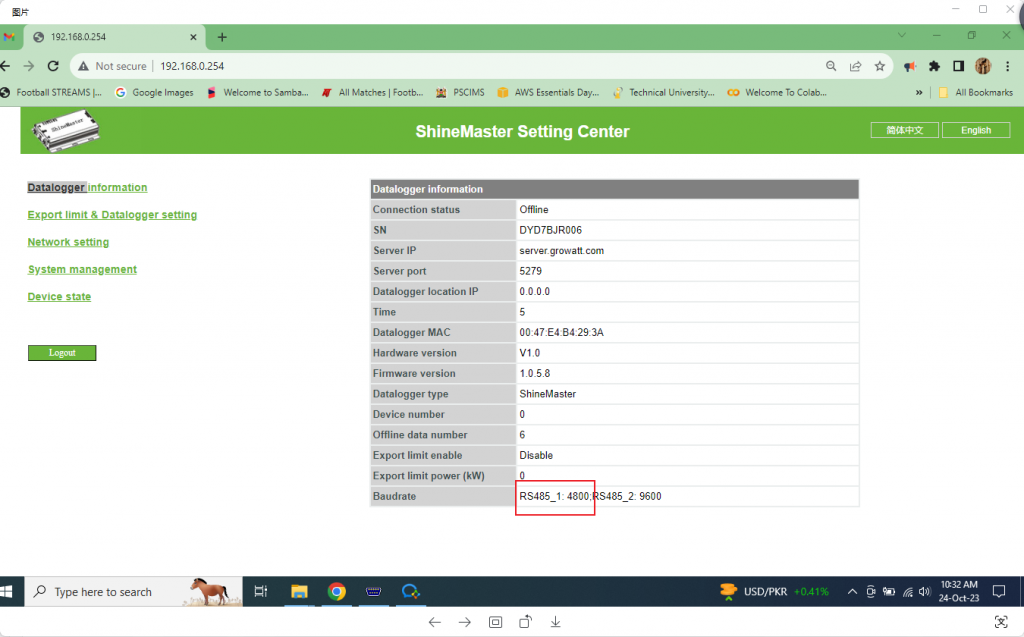Open Network setting page
Image resolution: width=1024 pixels, height=637 pixels.
point(68,242)
